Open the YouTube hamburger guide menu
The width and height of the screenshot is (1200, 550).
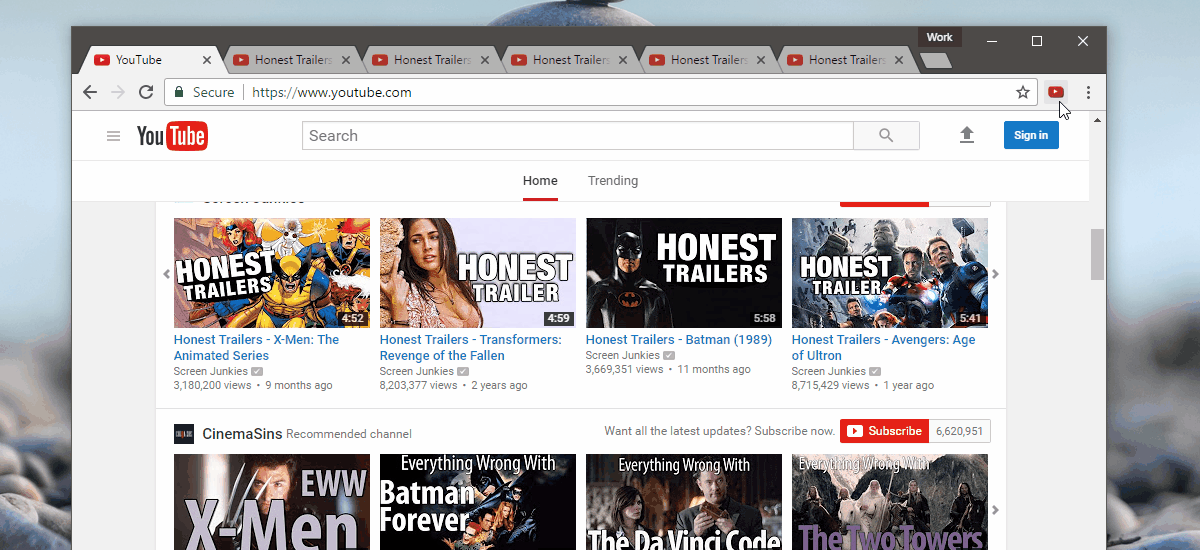coord(113,136)
